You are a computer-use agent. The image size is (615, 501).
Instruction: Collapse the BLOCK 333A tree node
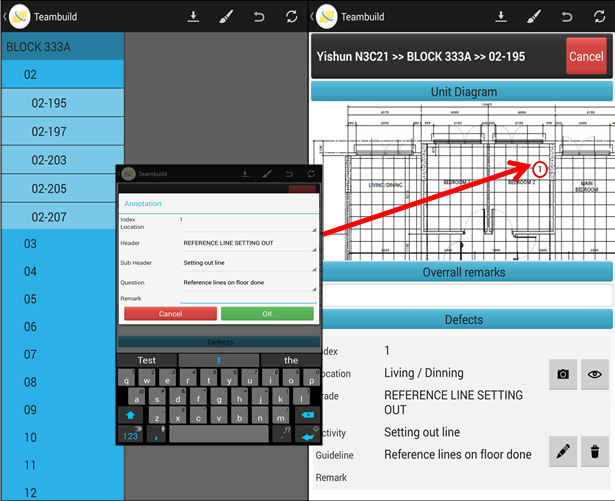click(62, 46)
